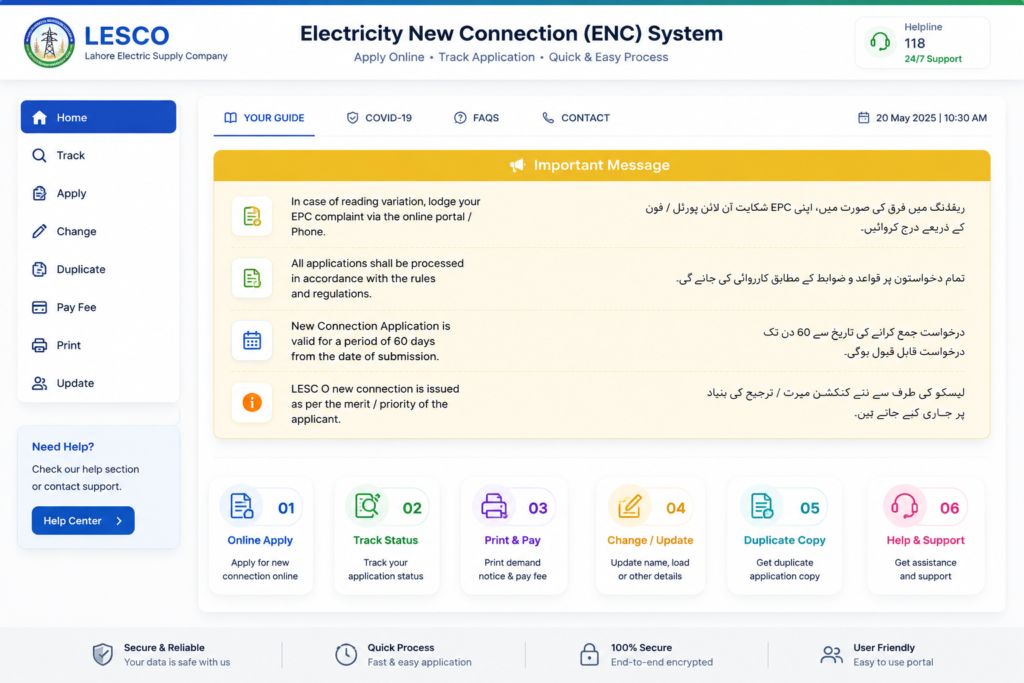The width and height of the screenshot is (1024, 683).
Task: Go to the CONTACT tab
Action: 576,118
